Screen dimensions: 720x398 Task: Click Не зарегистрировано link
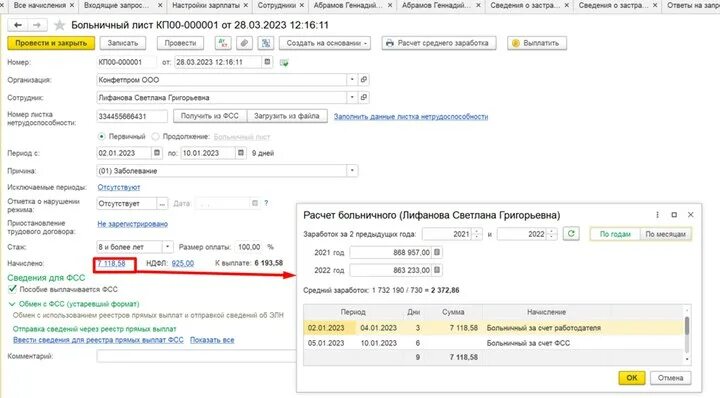pos(132,224)
